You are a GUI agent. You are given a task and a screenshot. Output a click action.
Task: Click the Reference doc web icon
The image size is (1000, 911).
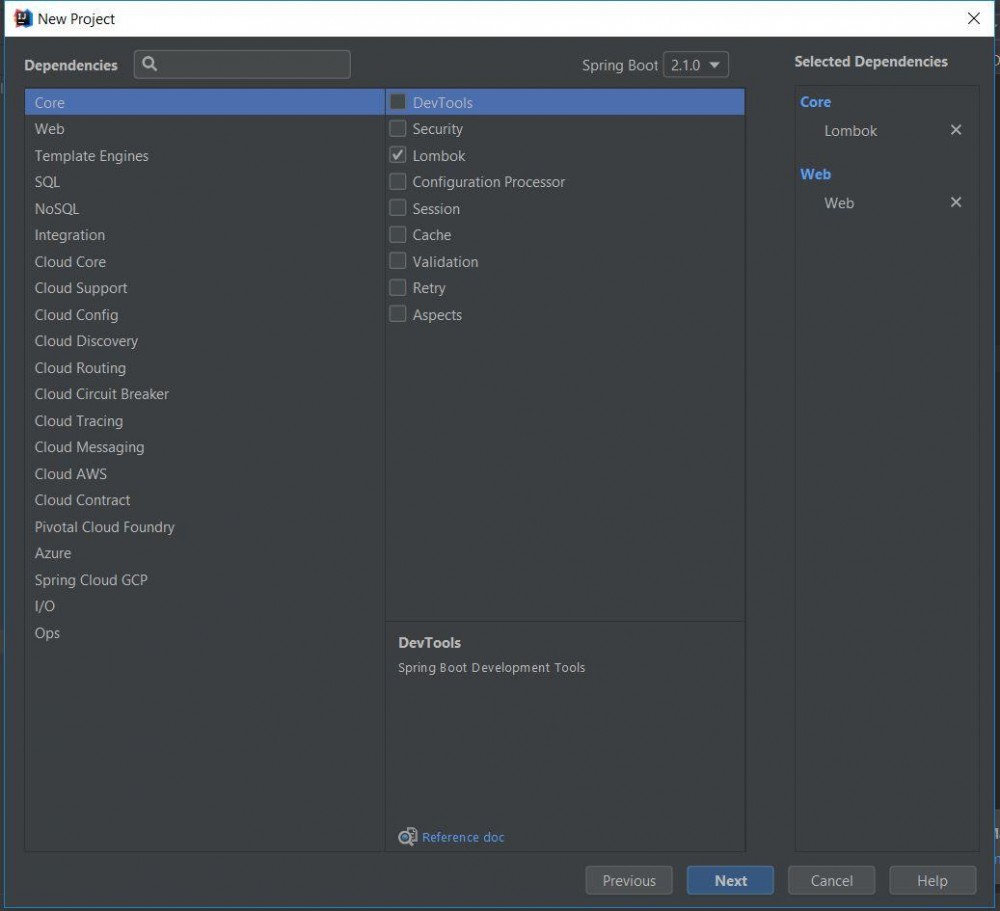point(408,836)
